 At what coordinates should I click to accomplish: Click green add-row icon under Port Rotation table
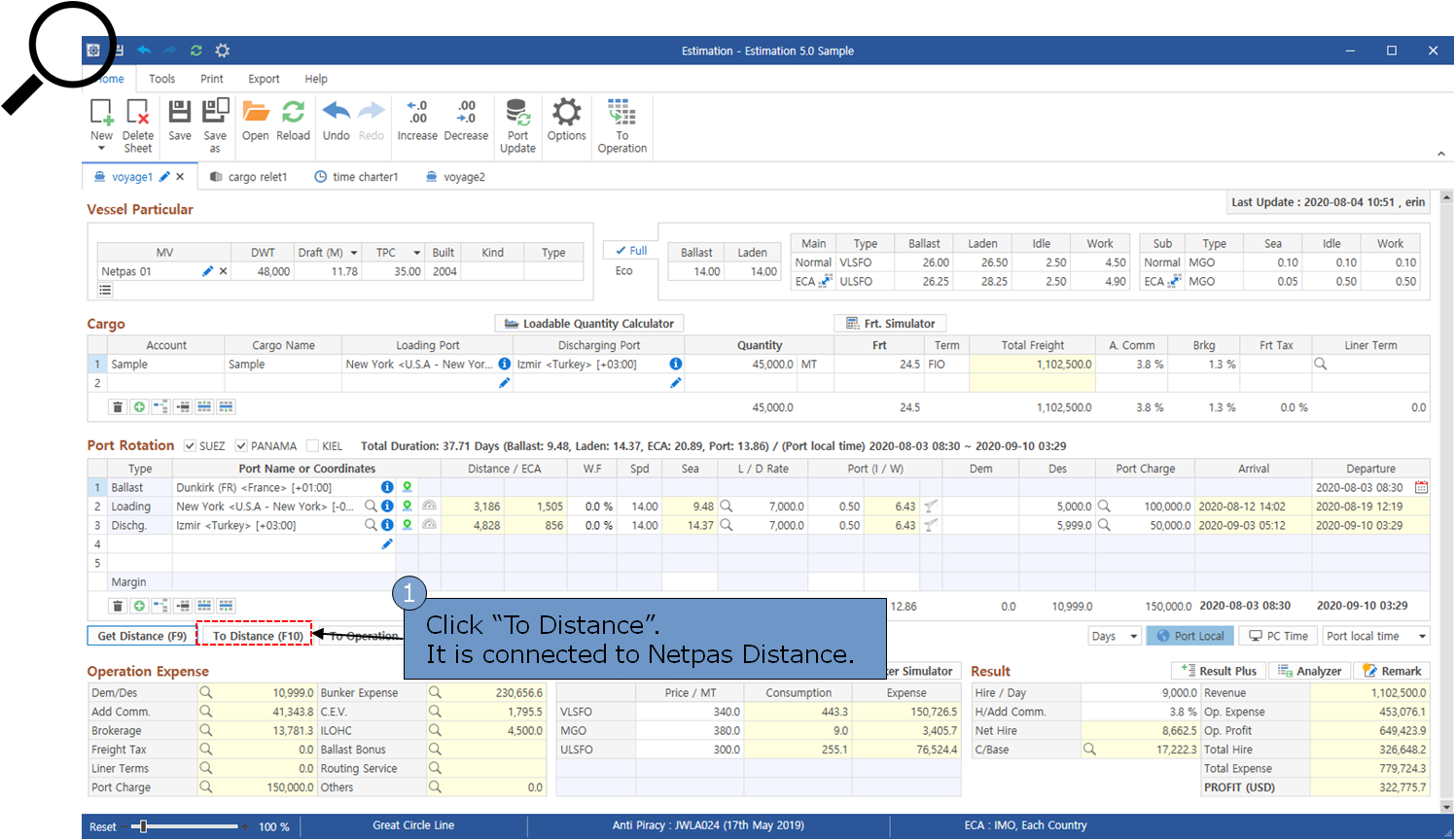coord(139,606)
